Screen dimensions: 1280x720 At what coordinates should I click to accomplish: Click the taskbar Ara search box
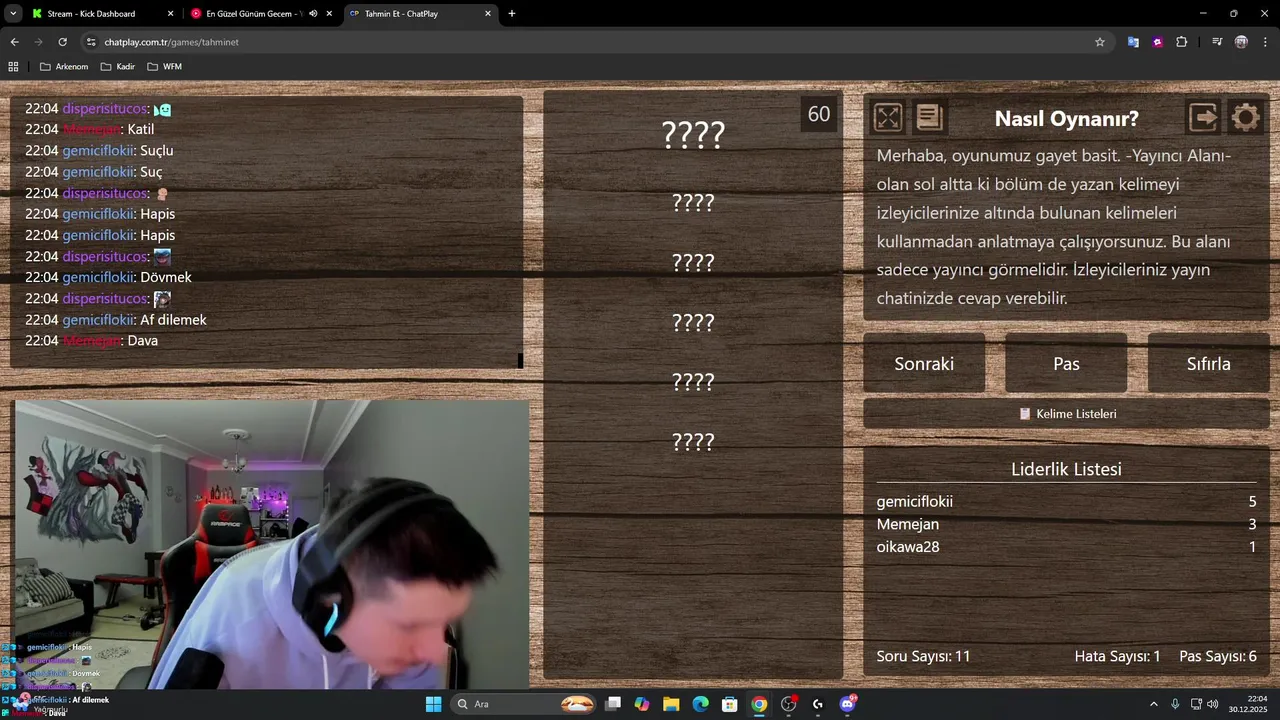click(525, 704)
